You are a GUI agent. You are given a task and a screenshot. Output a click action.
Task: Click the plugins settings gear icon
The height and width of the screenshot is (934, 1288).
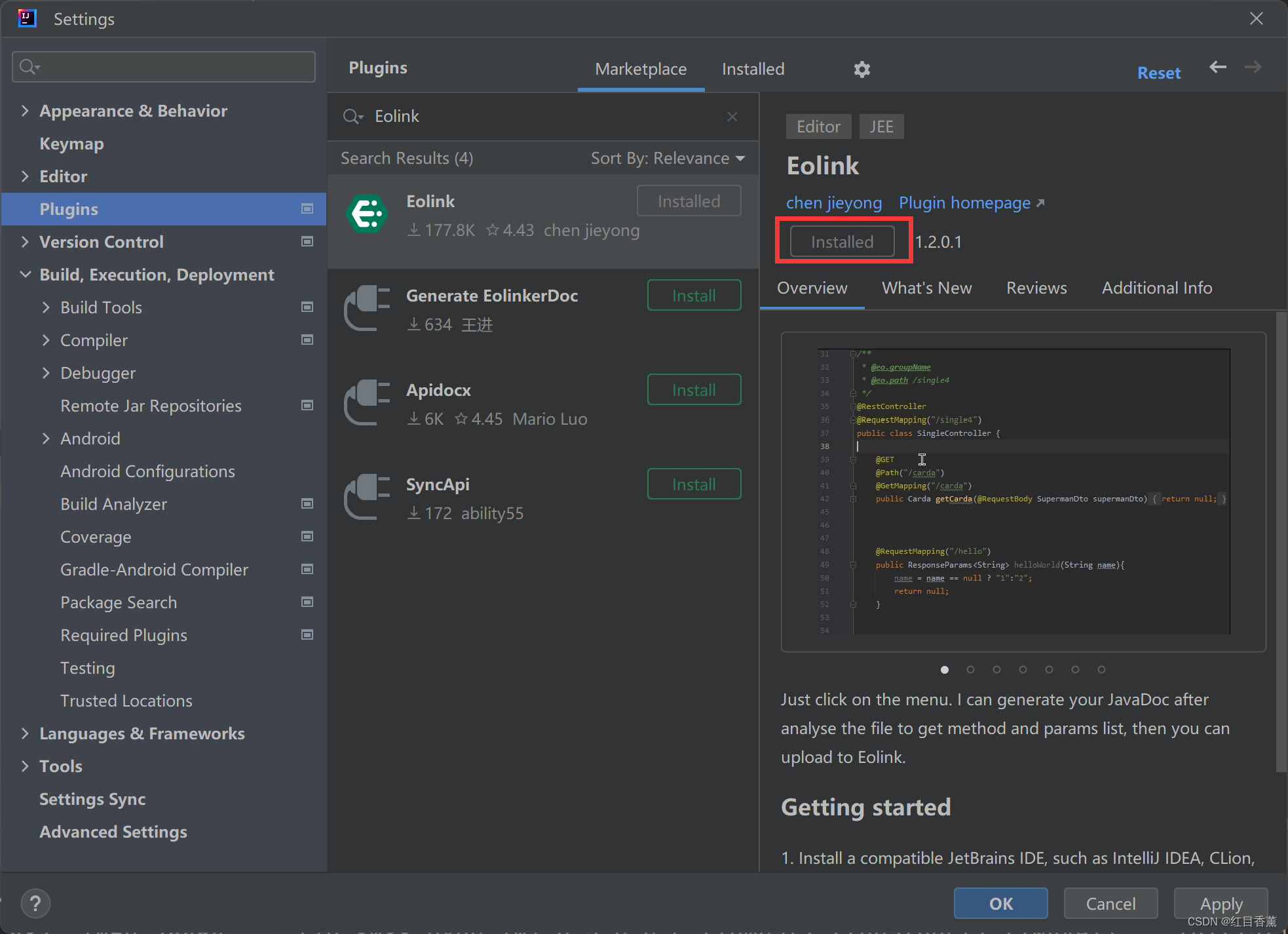tap(862, 69)
